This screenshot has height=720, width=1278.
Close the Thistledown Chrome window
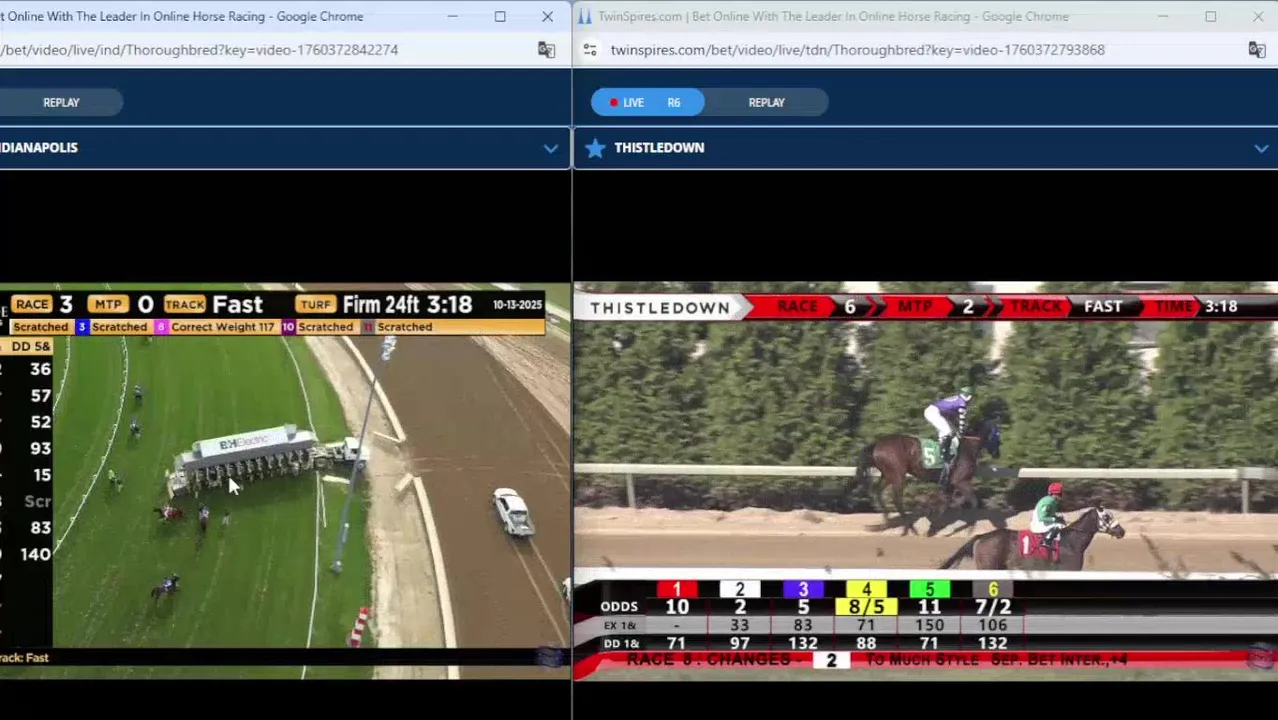coord(1257,17)
